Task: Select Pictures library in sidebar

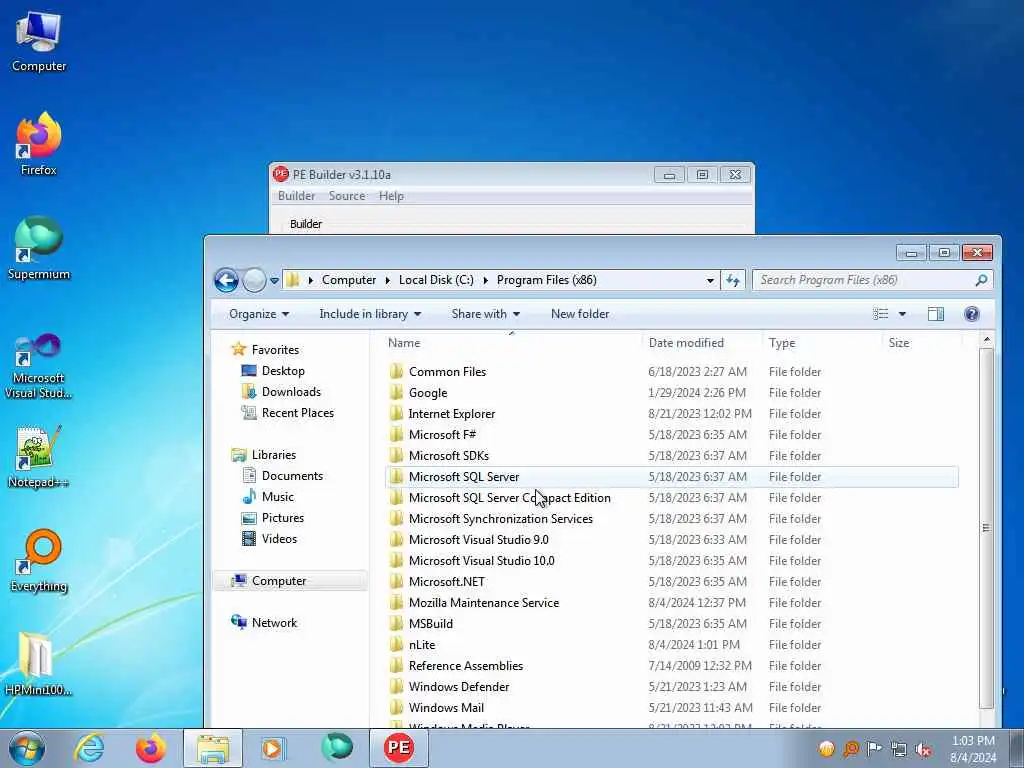Action: 283,517
